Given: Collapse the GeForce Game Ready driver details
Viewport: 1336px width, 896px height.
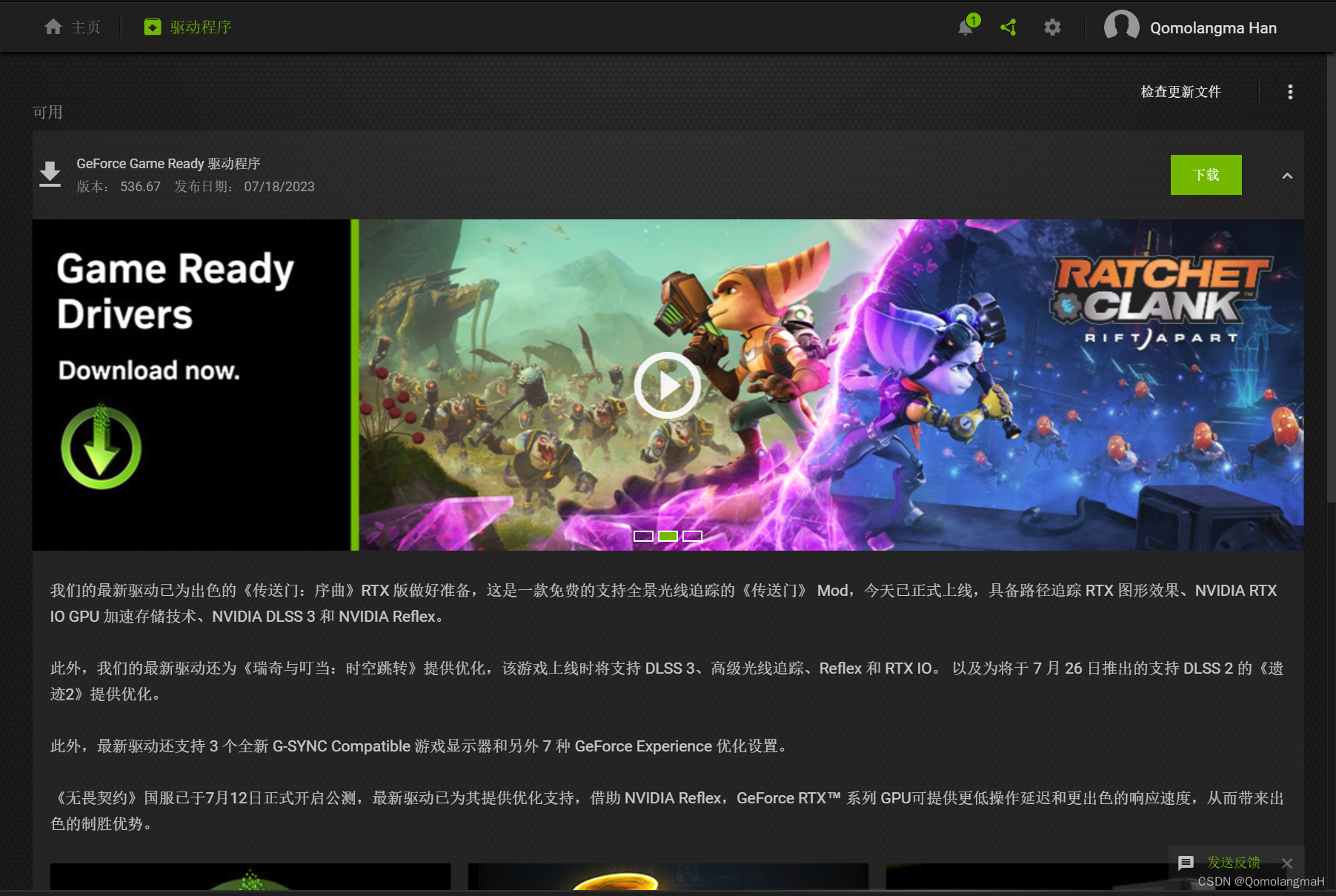Looking at the screenshot, I should (x=1287, y=176).
